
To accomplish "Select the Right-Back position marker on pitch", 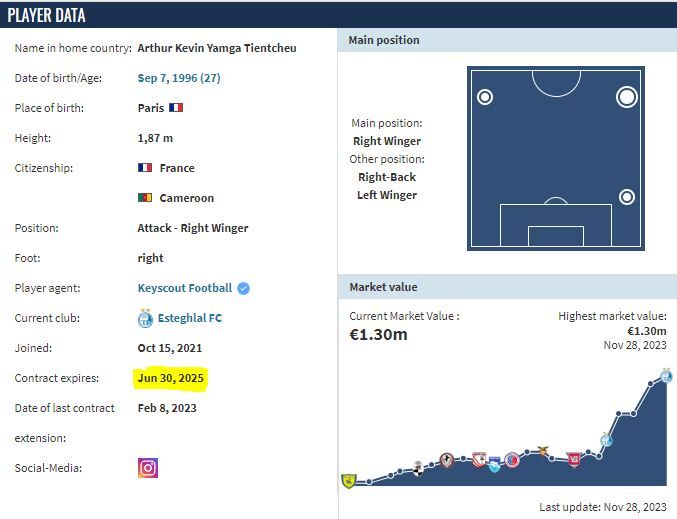I will point(627,196).
